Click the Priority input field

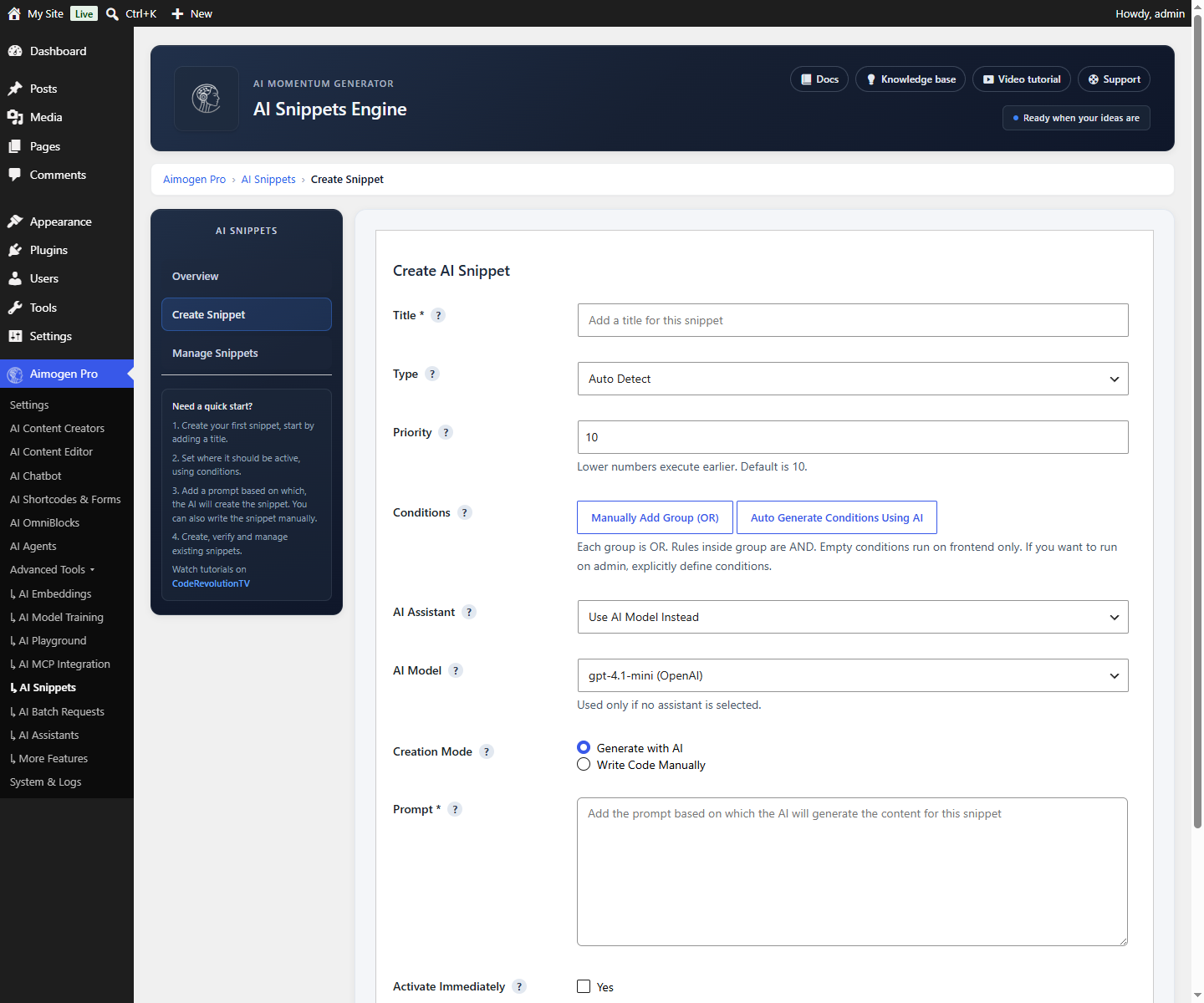coord(853,437)
